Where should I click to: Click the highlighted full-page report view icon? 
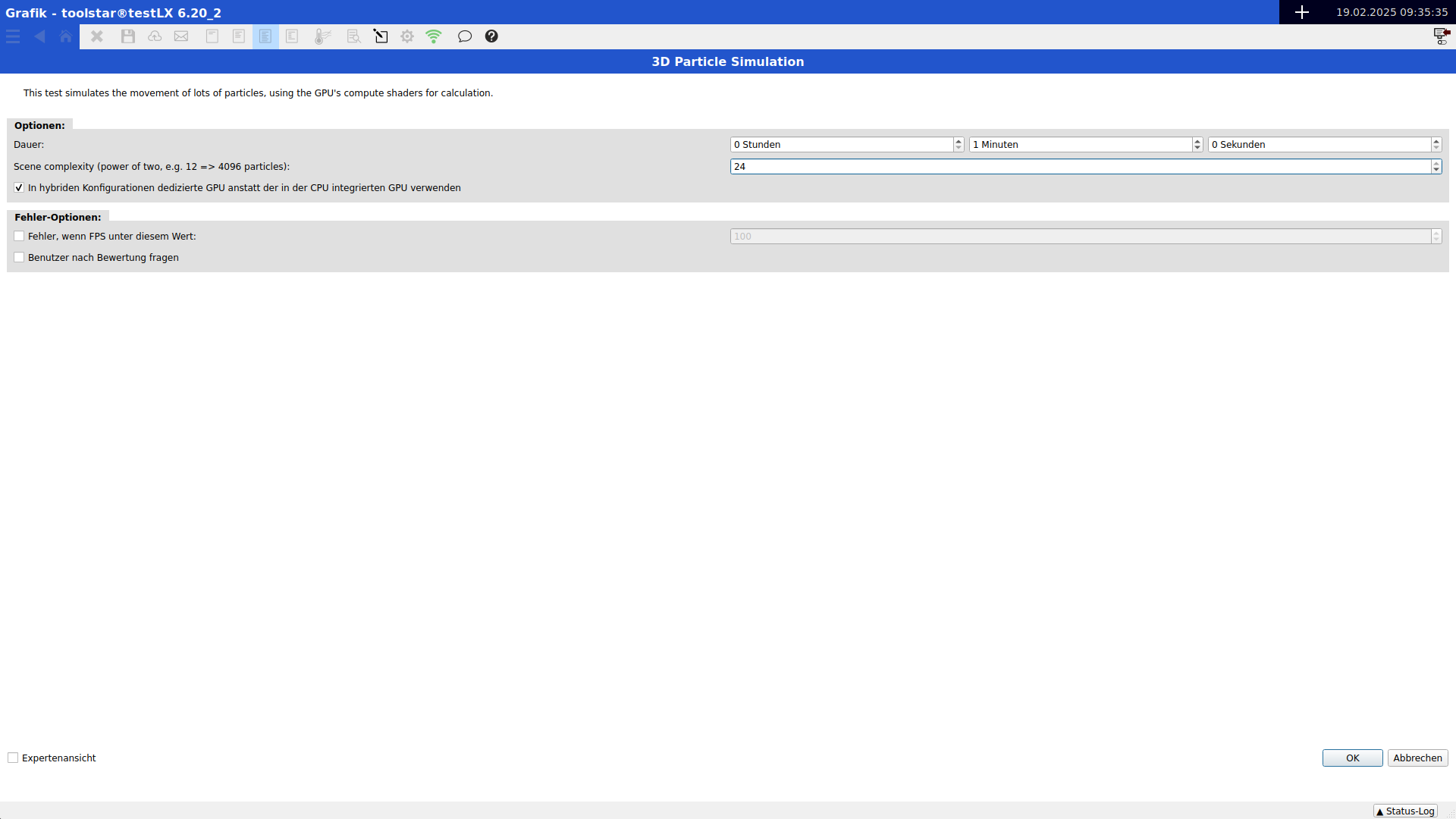pos(265,36)
